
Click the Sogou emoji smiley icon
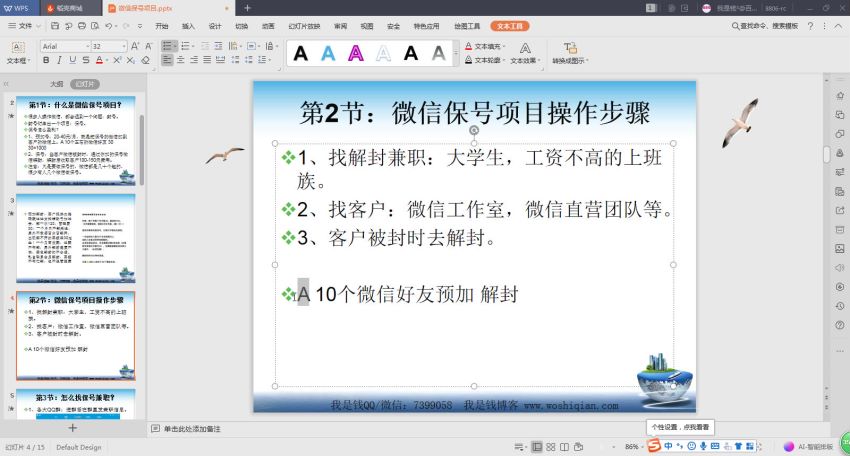pos(691,446)
